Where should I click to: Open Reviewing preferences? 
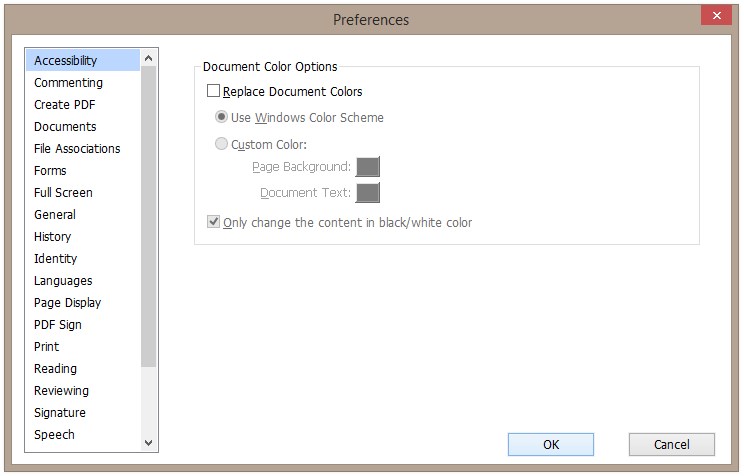click(83, 390)
